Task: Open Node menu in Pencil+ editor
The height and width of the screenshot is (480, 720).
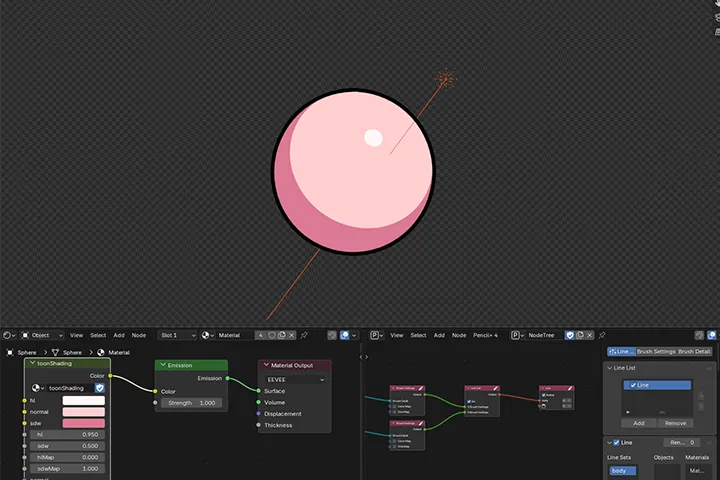Action: (x=459, y=335)
